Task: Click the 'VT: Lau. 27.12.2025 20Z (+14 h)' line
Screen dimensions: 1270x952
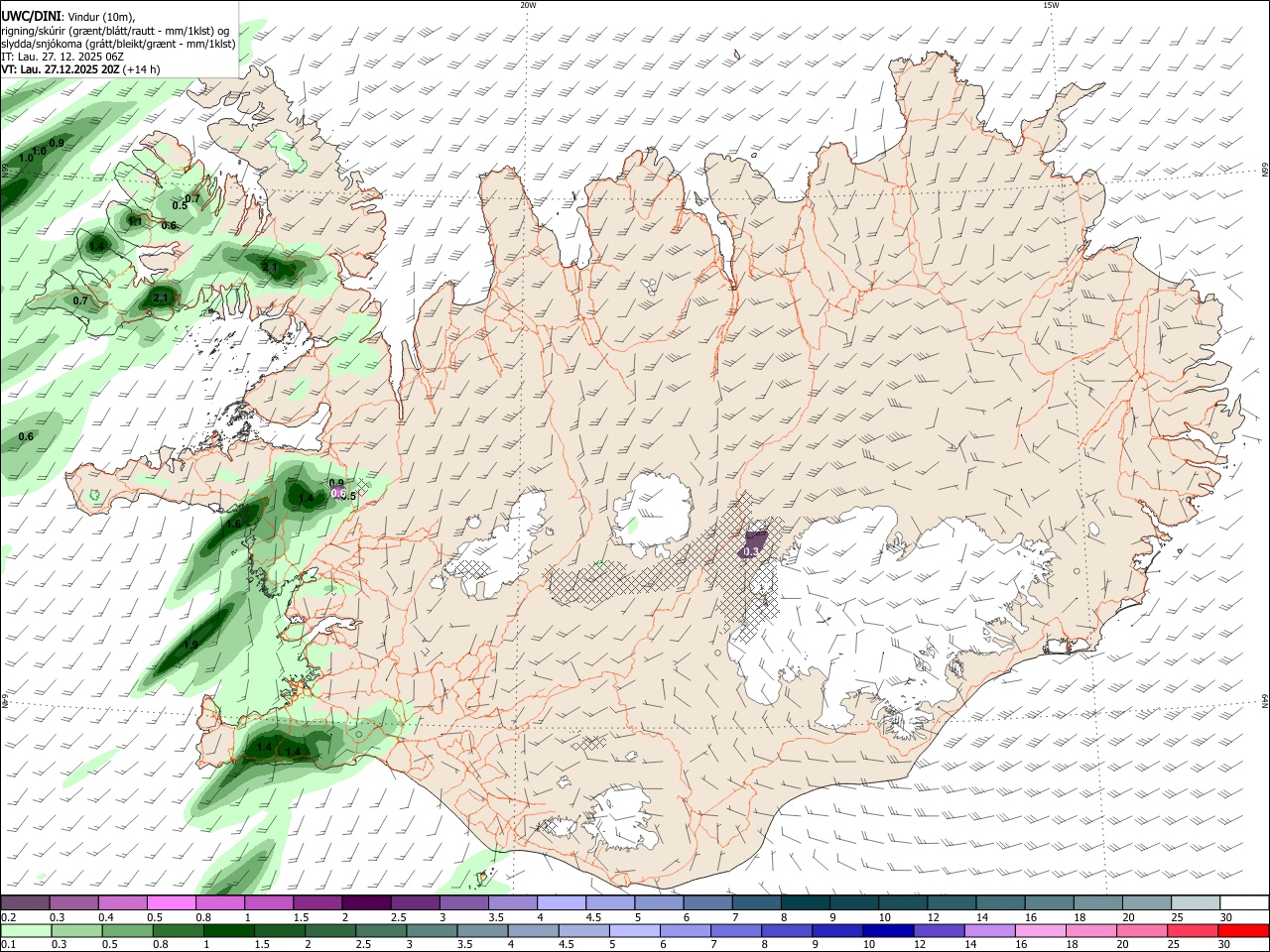Action: pos(81,70)
